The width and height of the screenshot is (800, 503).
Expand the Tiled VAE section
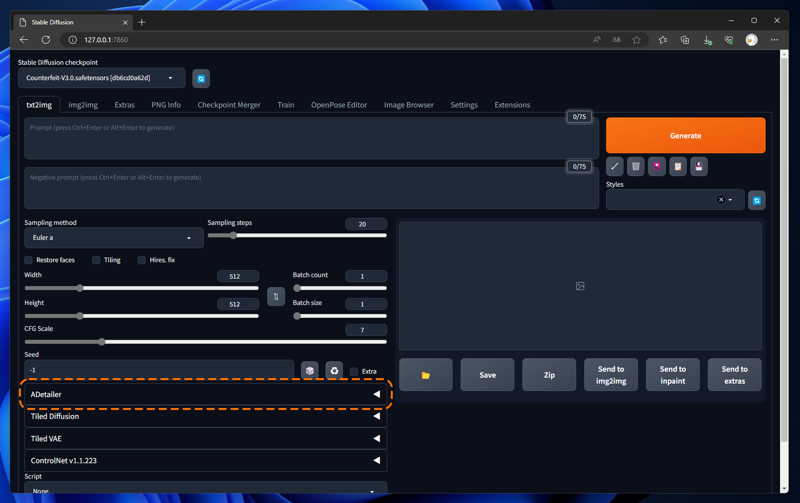click(x=206, y=439)
